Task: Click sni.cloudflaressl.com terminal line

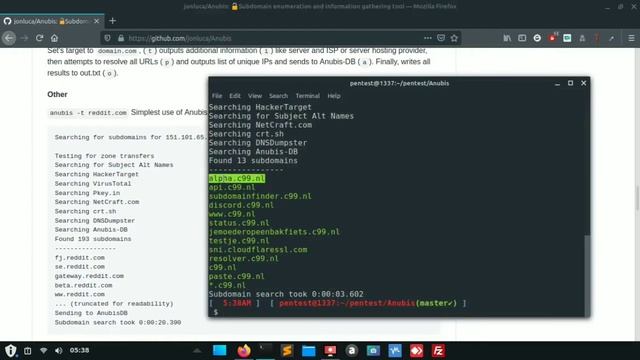Action: (258, 250)
